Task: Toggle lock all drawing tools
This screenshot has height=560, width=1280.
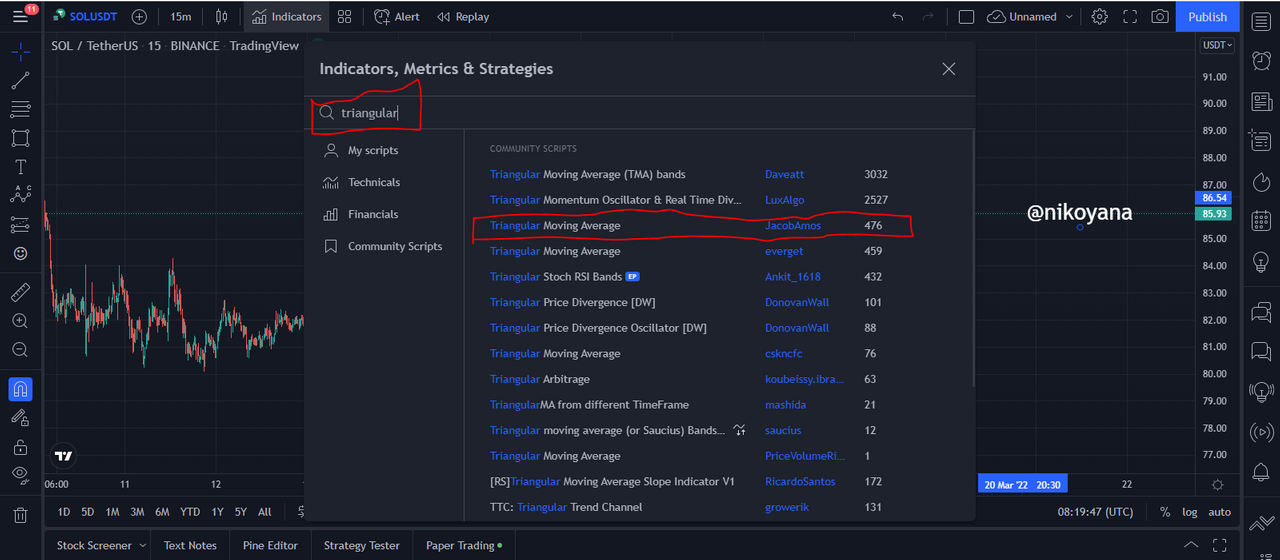Action: coord(20,446)
